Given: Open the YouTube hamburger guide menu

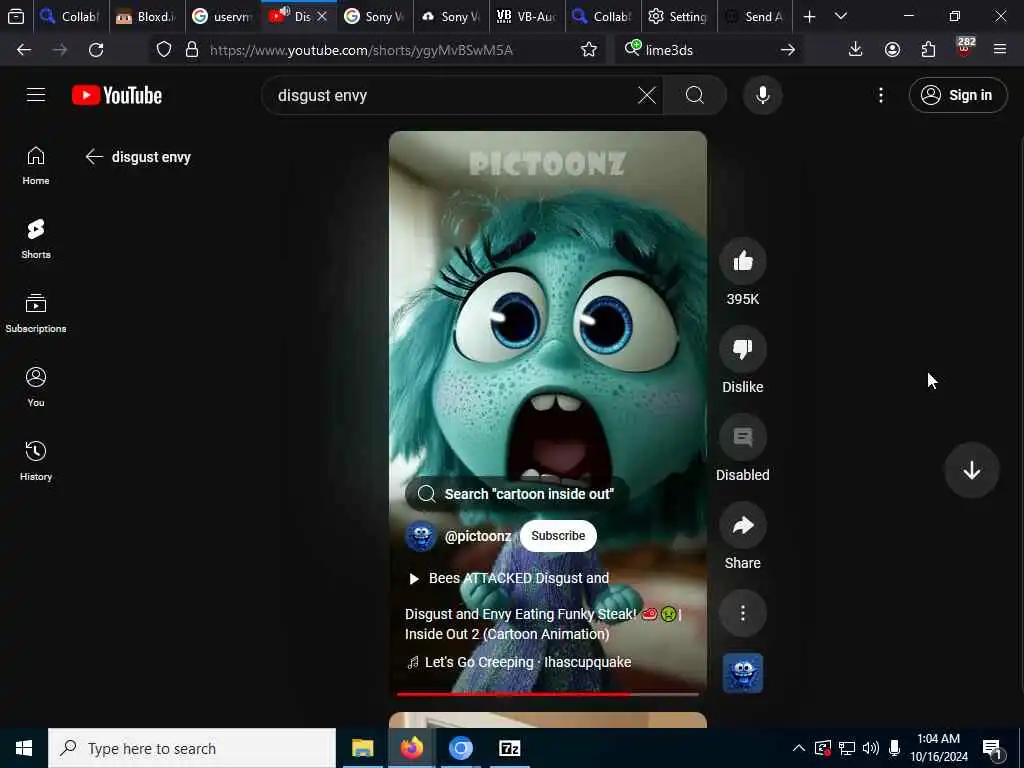Looking at the screenshot, I should [x=36, y=95].
